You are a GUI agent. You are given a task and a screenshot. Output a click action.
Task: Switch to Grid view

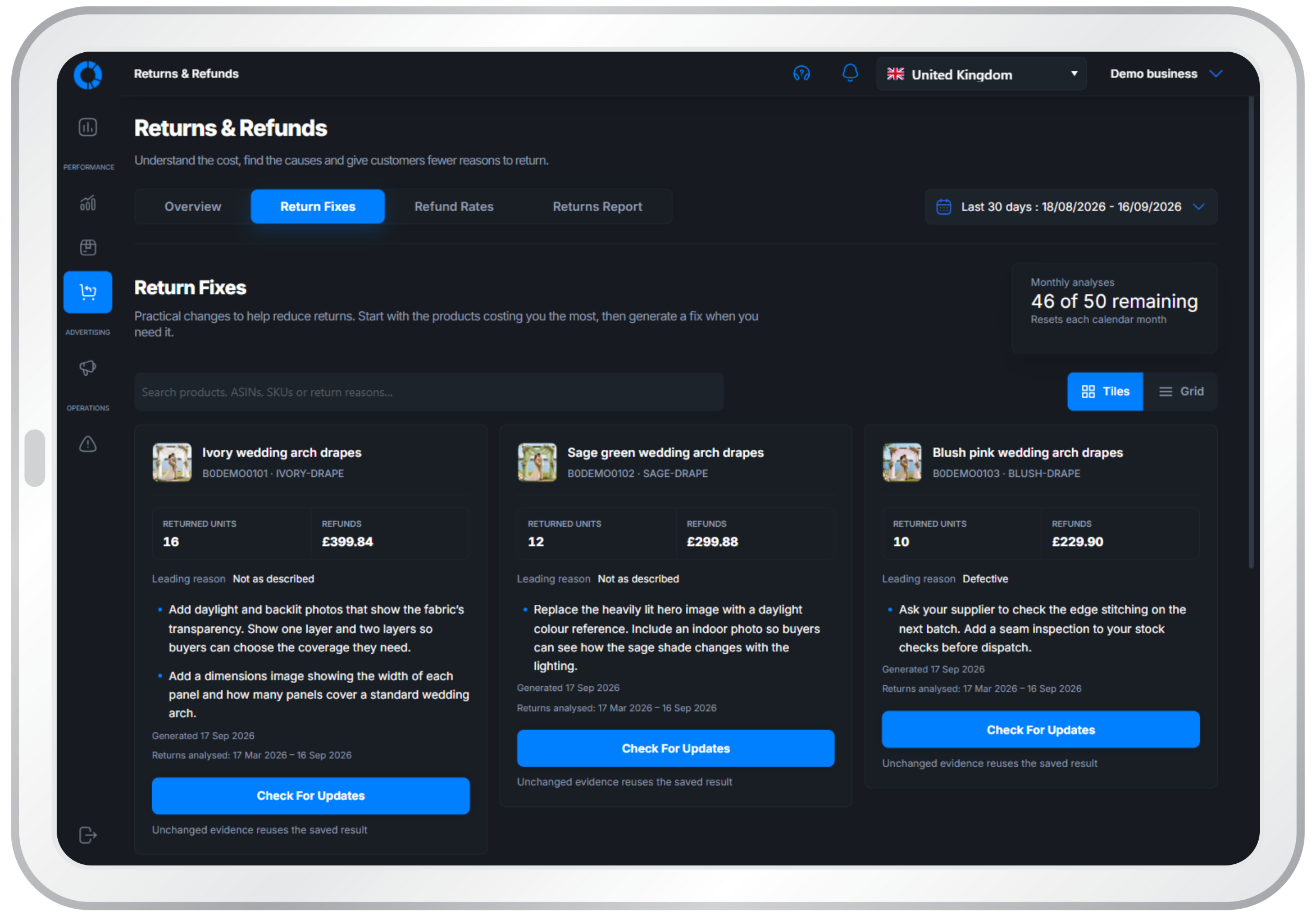[x=1180, y=391]
